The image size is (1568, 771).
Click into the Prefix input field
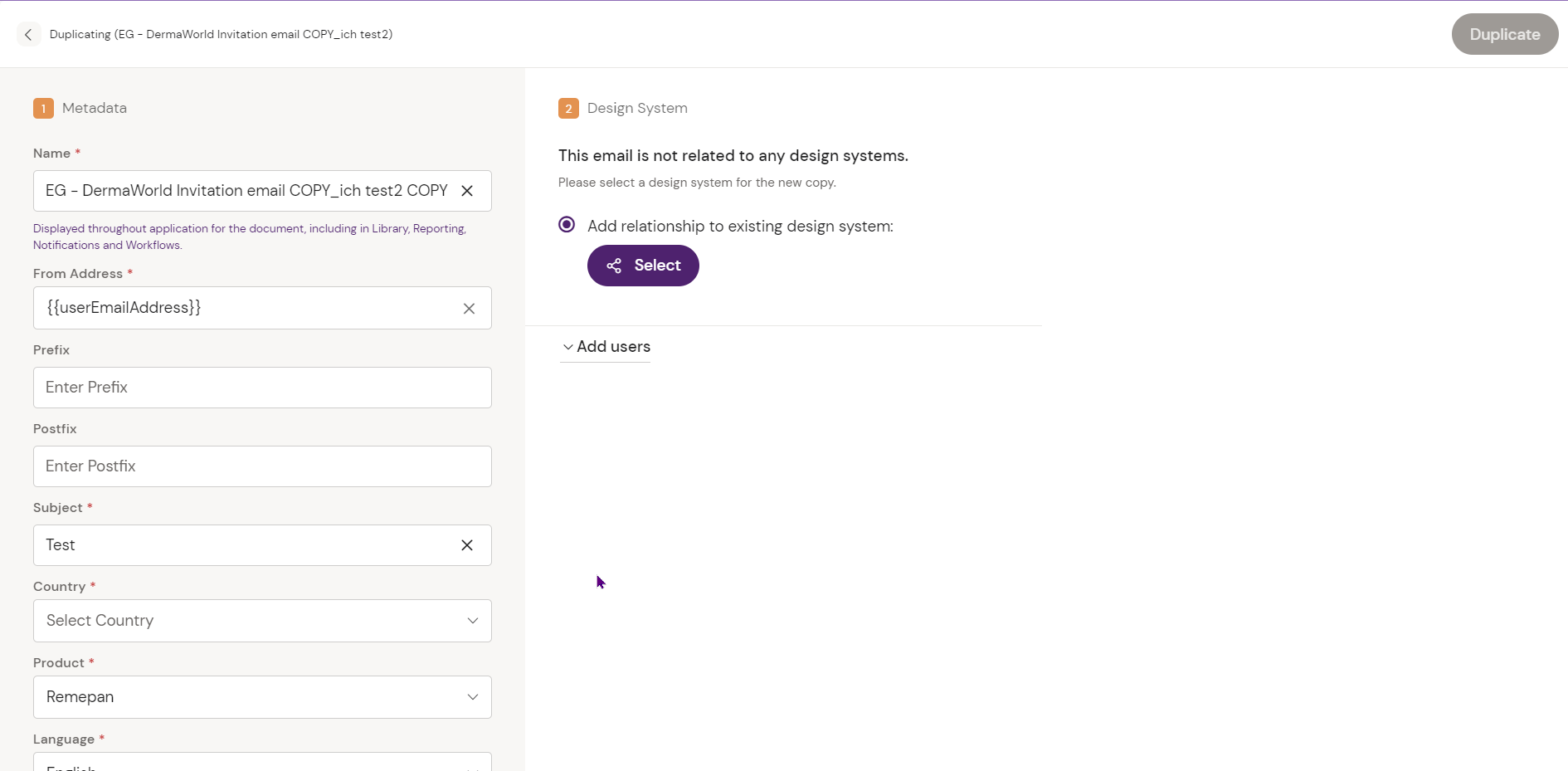tap(262, 388)
